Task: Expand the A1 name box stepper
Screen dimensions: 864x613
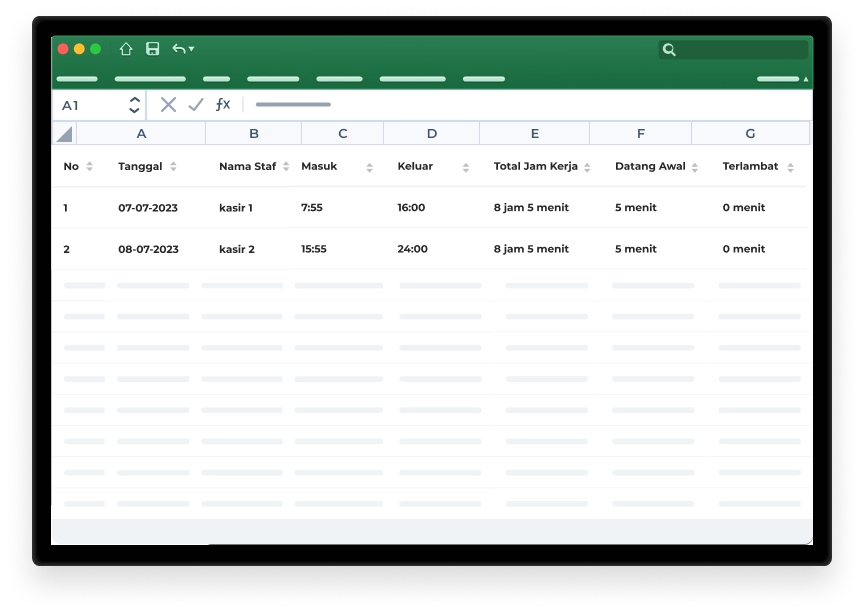Action: click(134, 105)
